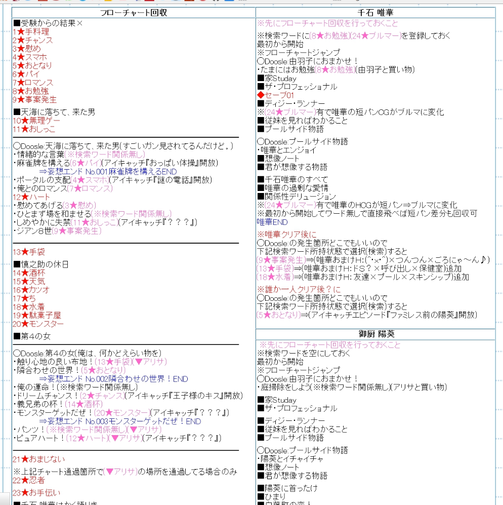503x505 pixels.
Task: Click the '・陽葵とイチャイチャ' line
Action: click(x=290, y=459)
